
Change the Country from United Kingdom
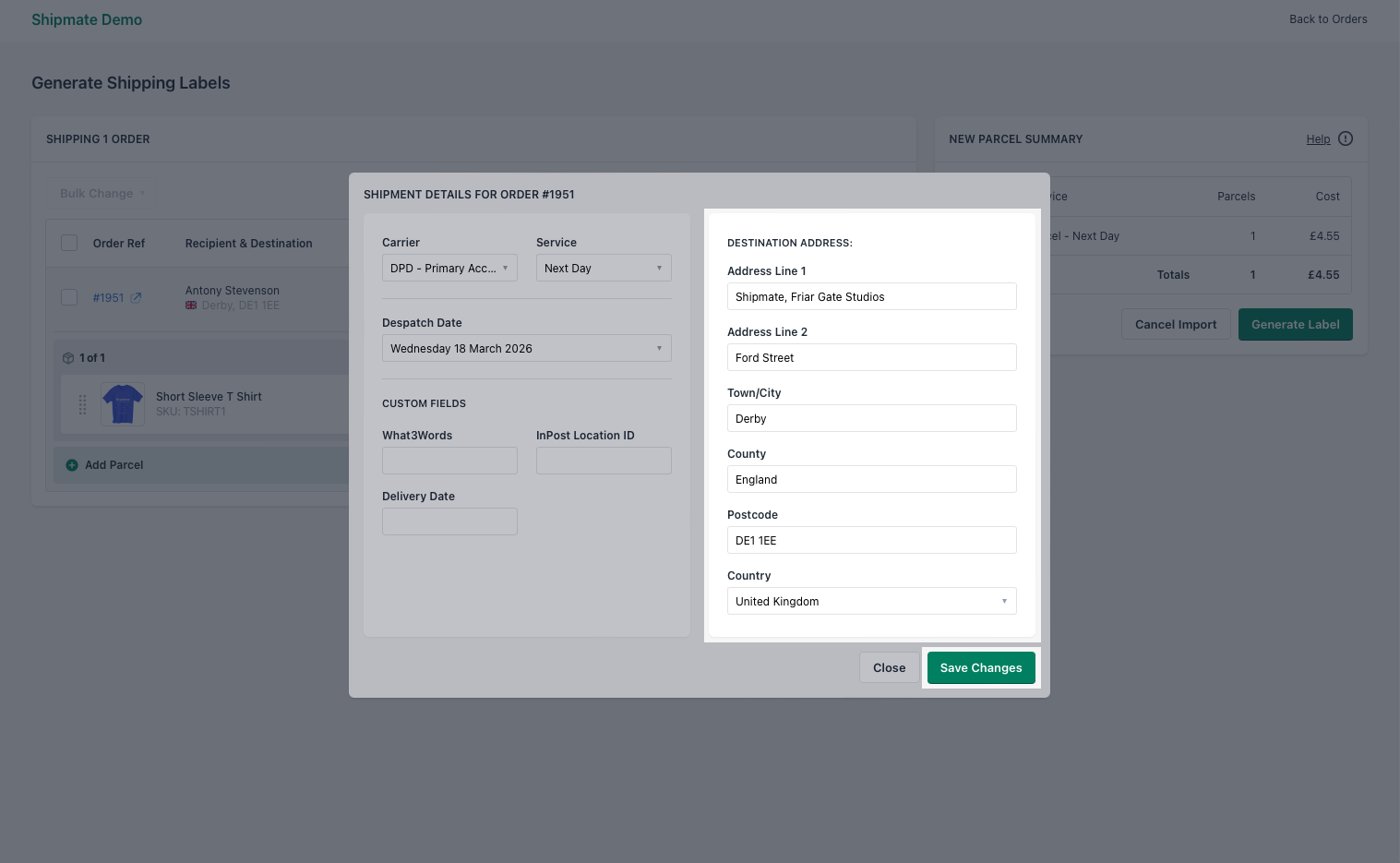[x=871, y=601]
